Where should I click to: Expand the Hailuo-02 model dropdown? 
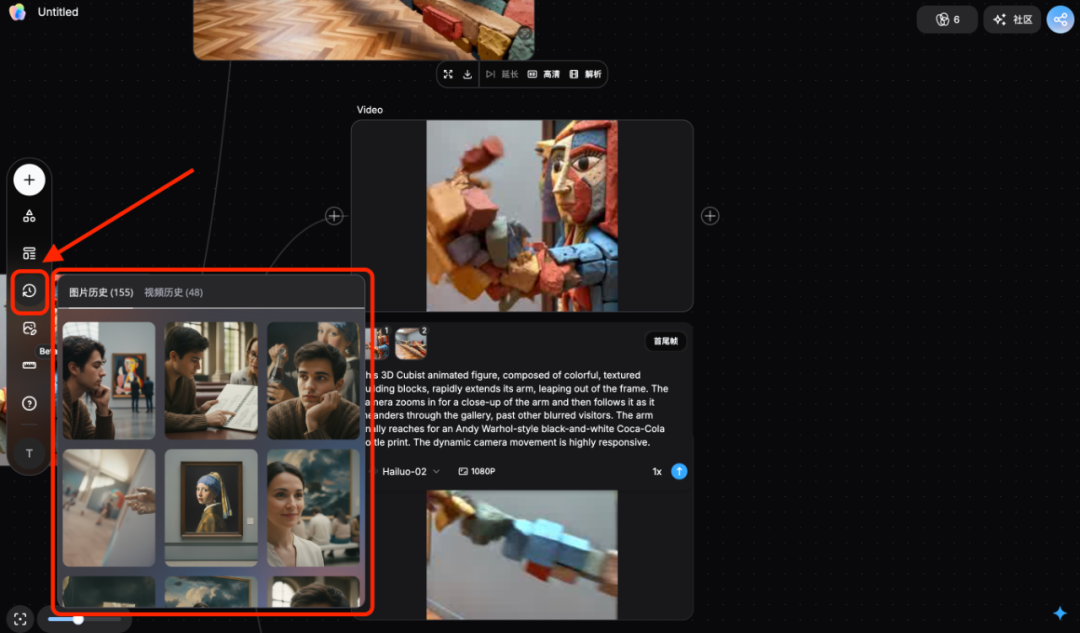pos(410,471)
